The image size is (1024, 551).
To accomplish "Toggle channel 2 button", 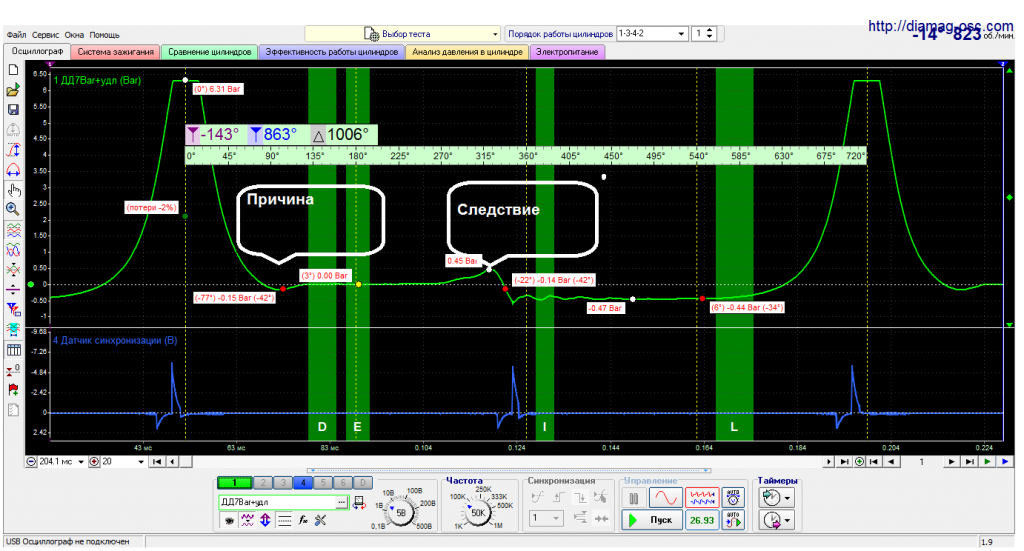I will tap(263, 482).
